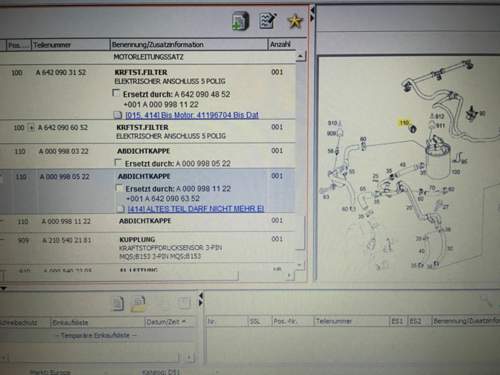500x375 pixels.
Task: Click the panel splitter arrow near top
Action: coord(312,14)
